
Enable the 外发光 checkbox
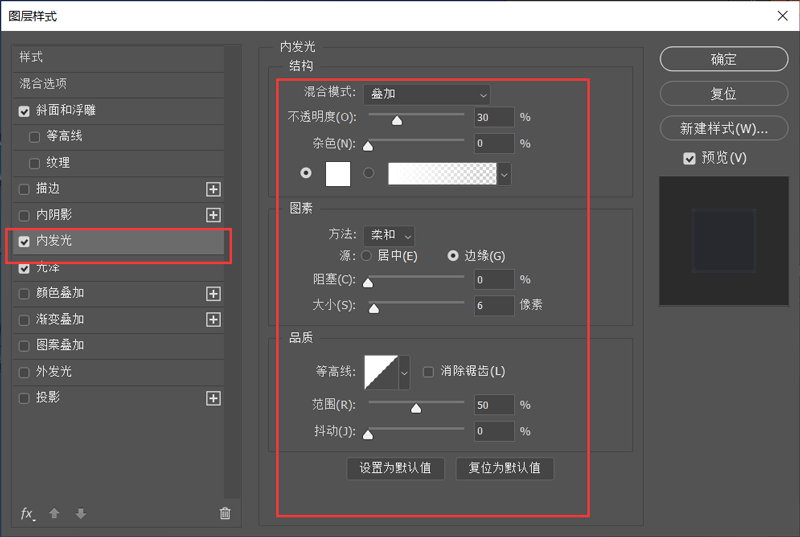pos(24,372)
